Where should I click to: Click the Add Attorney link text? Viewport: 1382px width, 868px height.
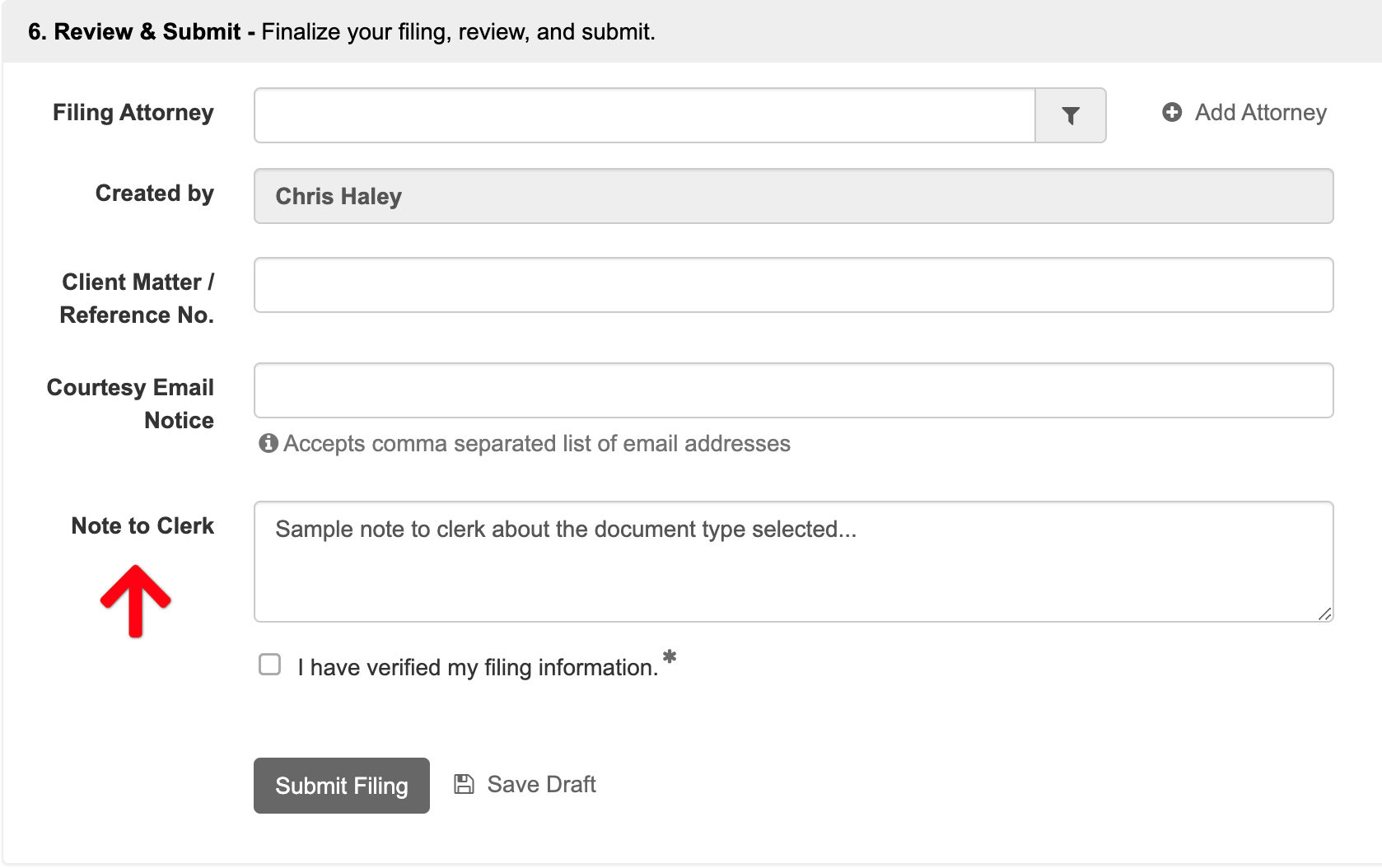1261,112
